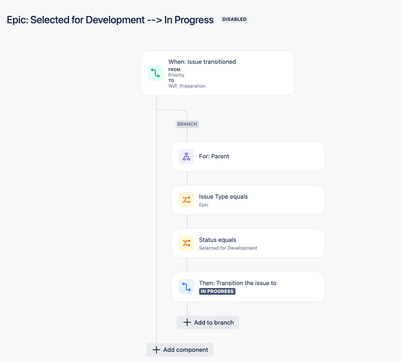
Task: Click the rule title Epic: Selected for Development
Action: tap(110, 20)
